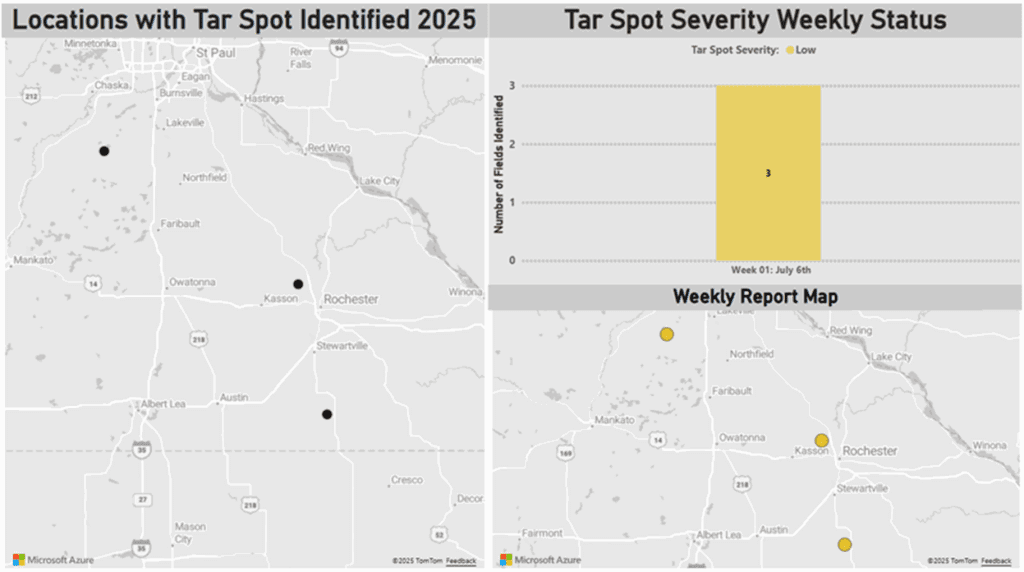Click the black tar spot marker near Lakeville
This screenshot has width=1024, height=572.
[104, 151]
